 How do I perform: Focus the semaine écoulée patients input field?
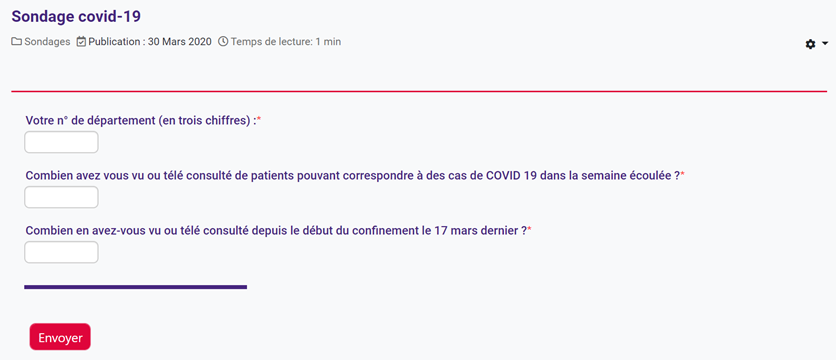tap(61, 197)
